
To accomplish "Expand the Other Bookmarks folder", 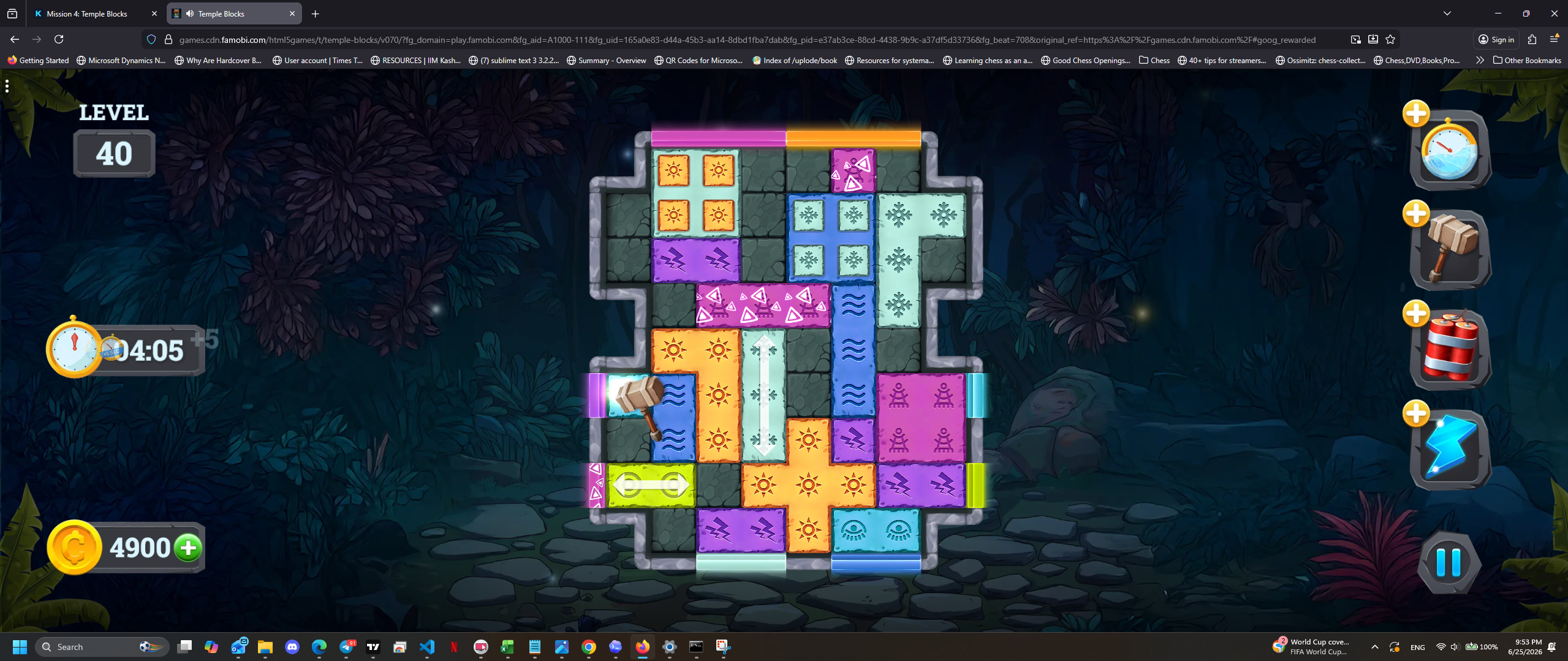I will pos(1527,60).
